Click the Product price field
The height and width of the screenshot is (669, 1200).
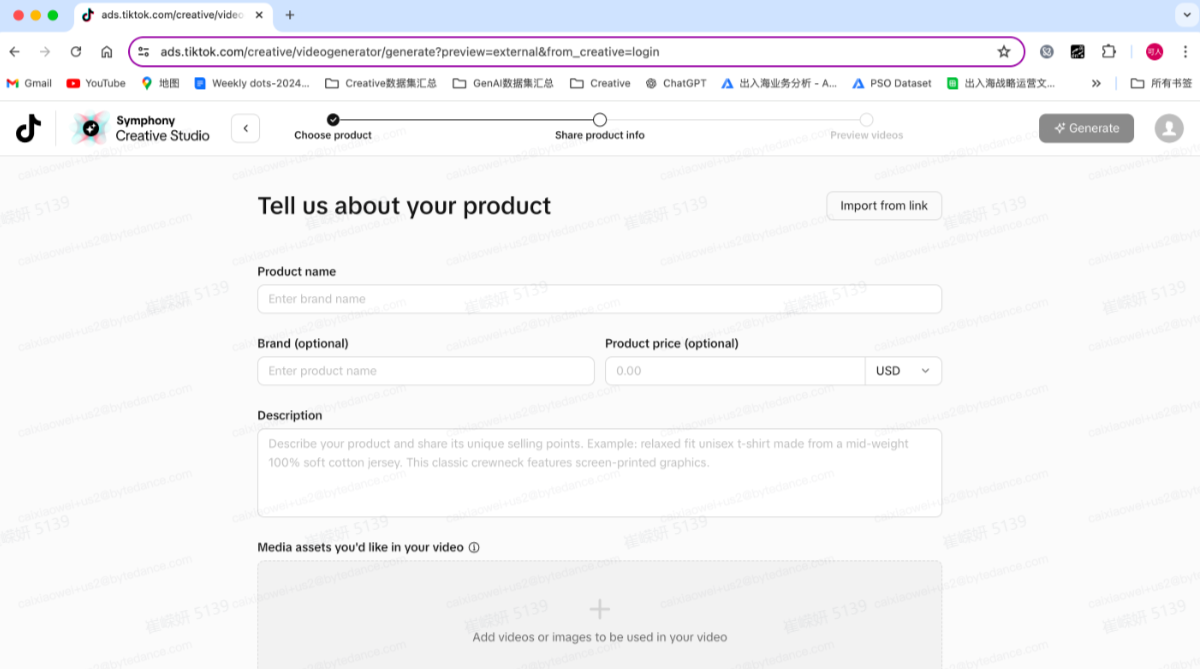(735, 371)
